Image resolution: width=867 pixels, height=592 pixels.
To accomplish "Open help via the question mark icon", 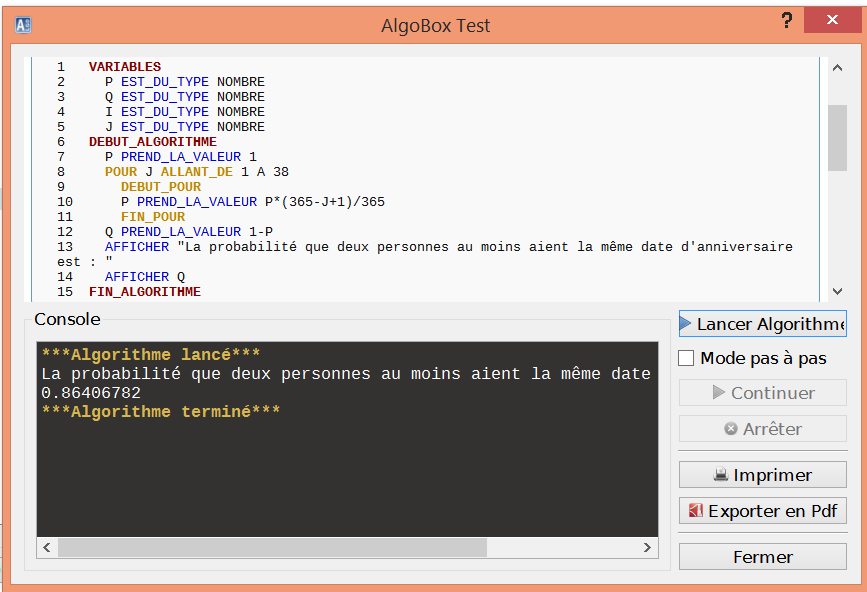I will 787,21.
